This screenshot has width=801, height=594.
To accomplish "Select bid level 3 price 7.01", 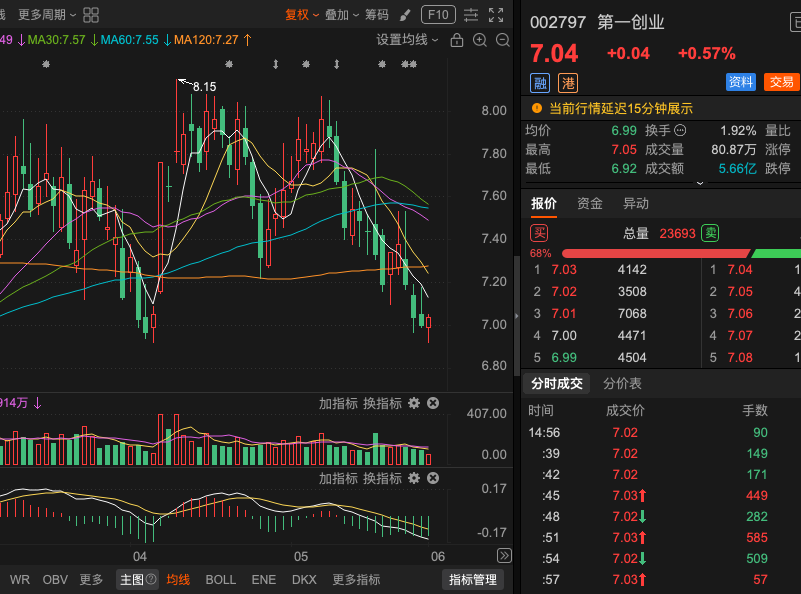I will [x=564, y=314].
